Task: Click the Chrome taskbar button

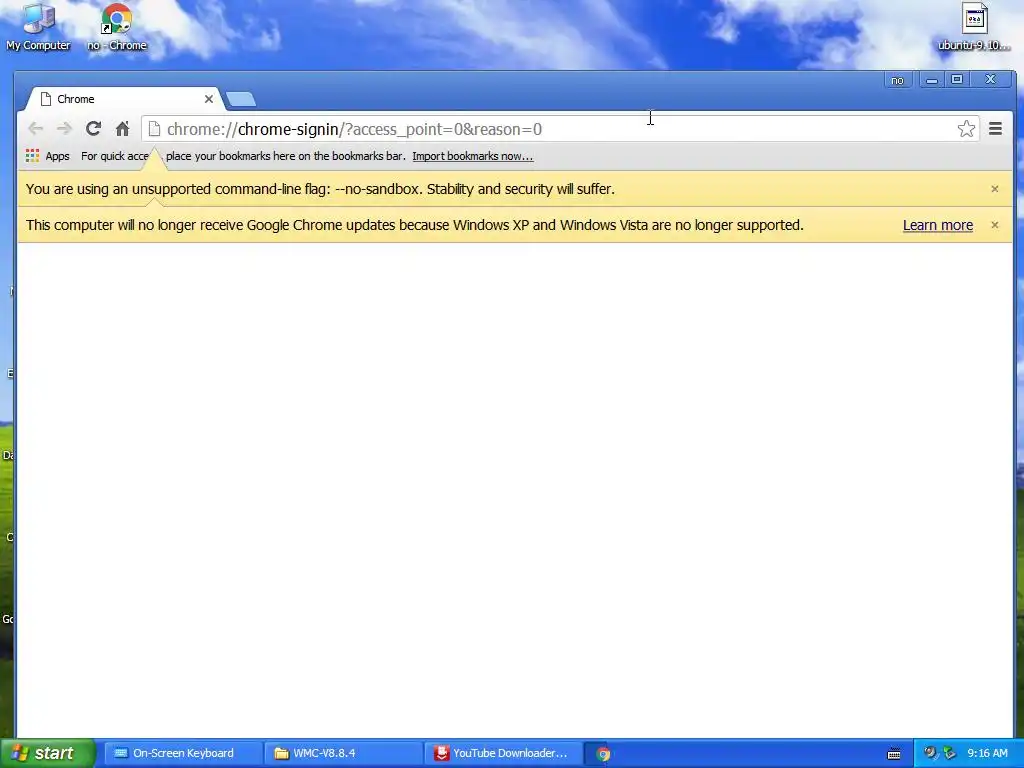Action: (x=603, y=754)
